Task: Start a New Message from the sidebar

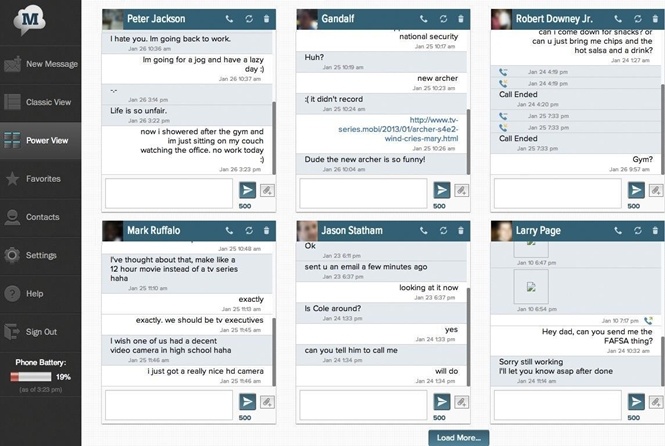Action: point(40,64)
